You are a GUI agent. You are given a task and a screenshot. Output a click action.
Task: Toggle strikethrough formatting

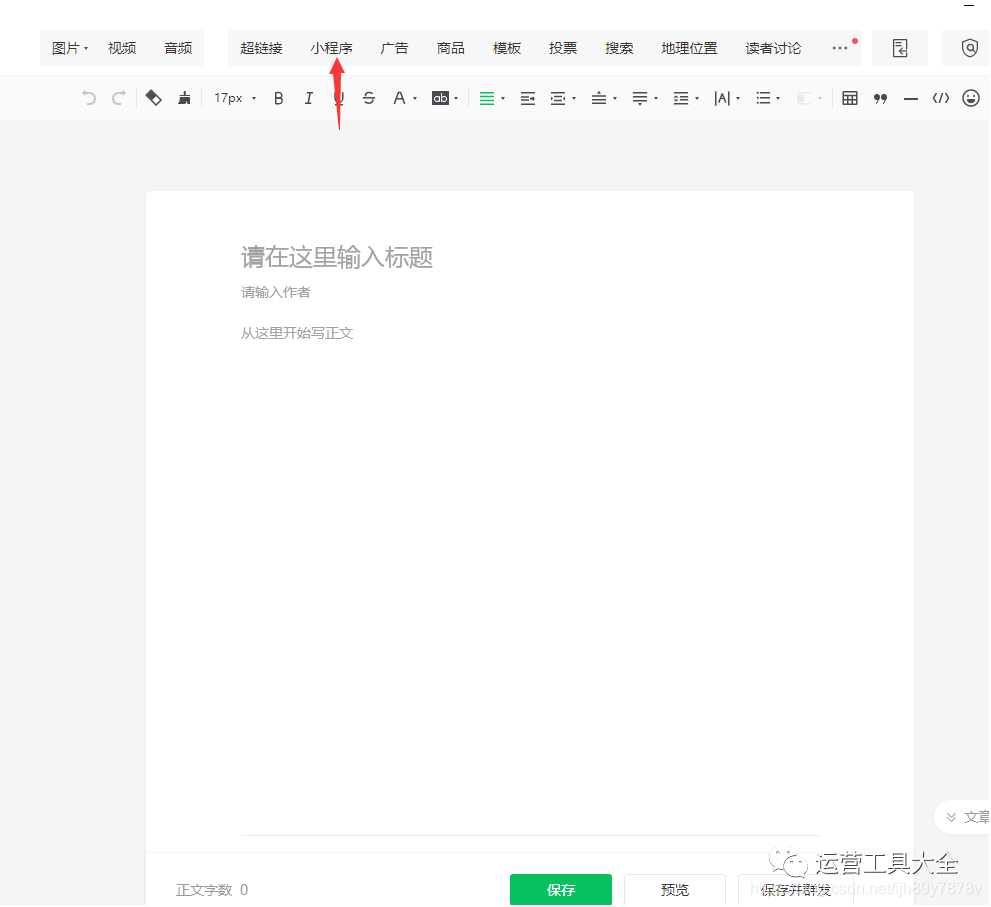pyautogui.click(x=369, y=97)
